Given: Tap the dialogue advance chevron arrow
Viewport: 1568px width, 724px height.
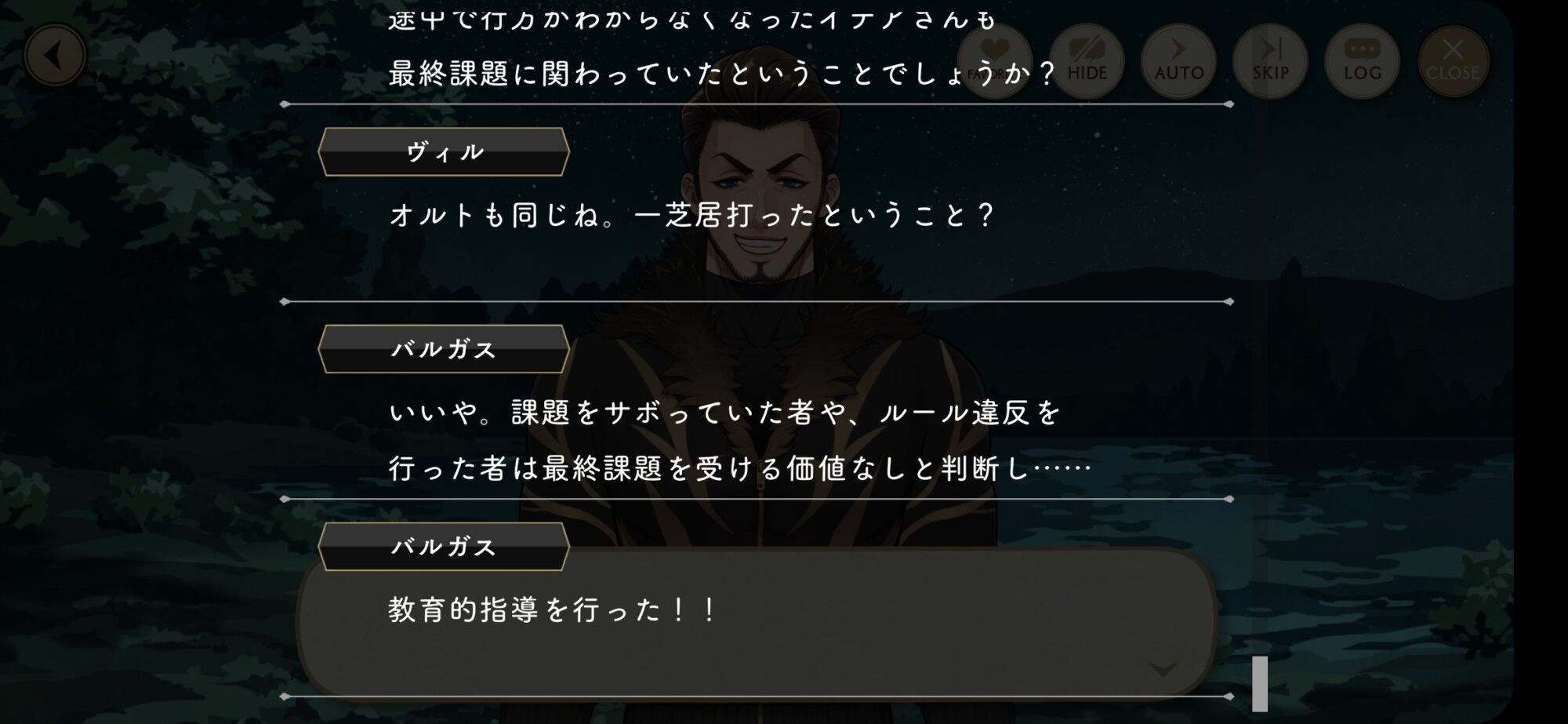Looking at the screenshot, I should pyautogui.click(x=1163, y=669).
